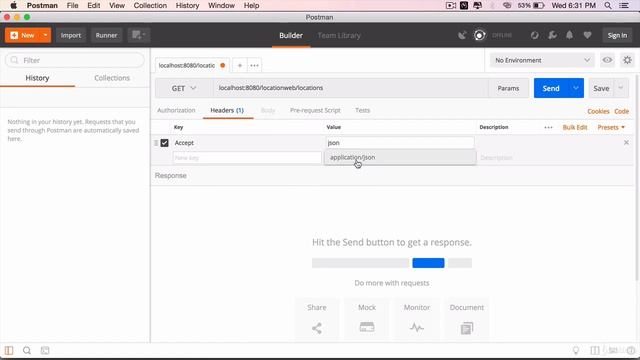Open tab options ellipsis menu
The width and height of the screenshot is (640, 360).
pos(254,65)
